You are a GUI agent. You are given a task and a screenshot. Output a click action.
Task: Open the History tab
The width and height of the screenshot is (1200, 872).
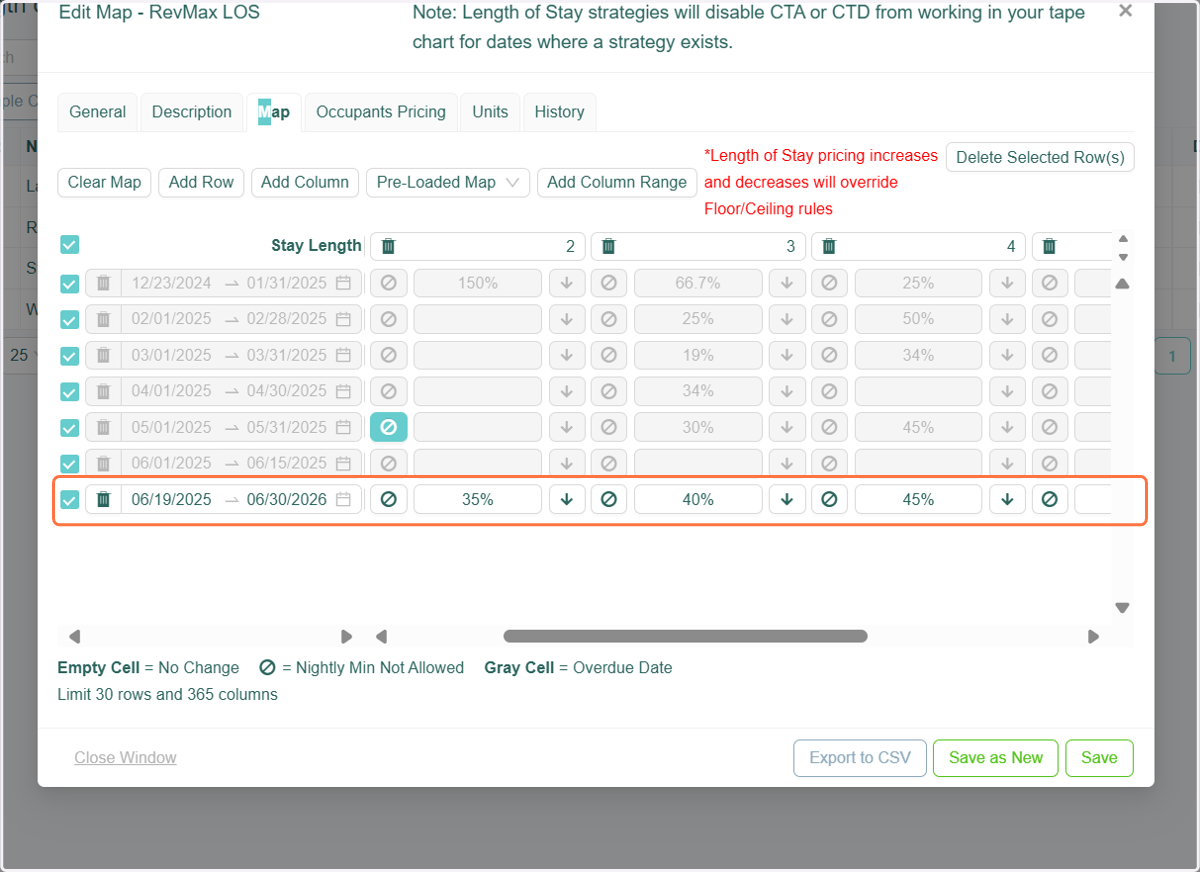tap(559, 112)
